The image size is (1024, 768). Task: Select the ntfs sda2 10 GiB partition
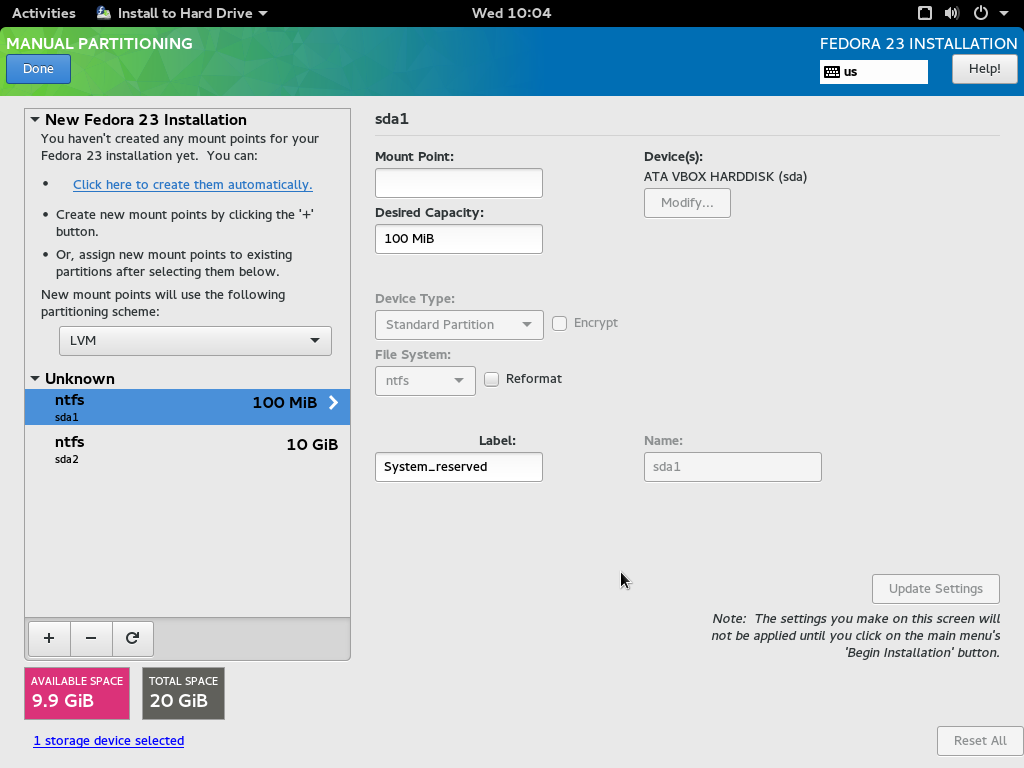pyautogui.click(x=187, y=449)
